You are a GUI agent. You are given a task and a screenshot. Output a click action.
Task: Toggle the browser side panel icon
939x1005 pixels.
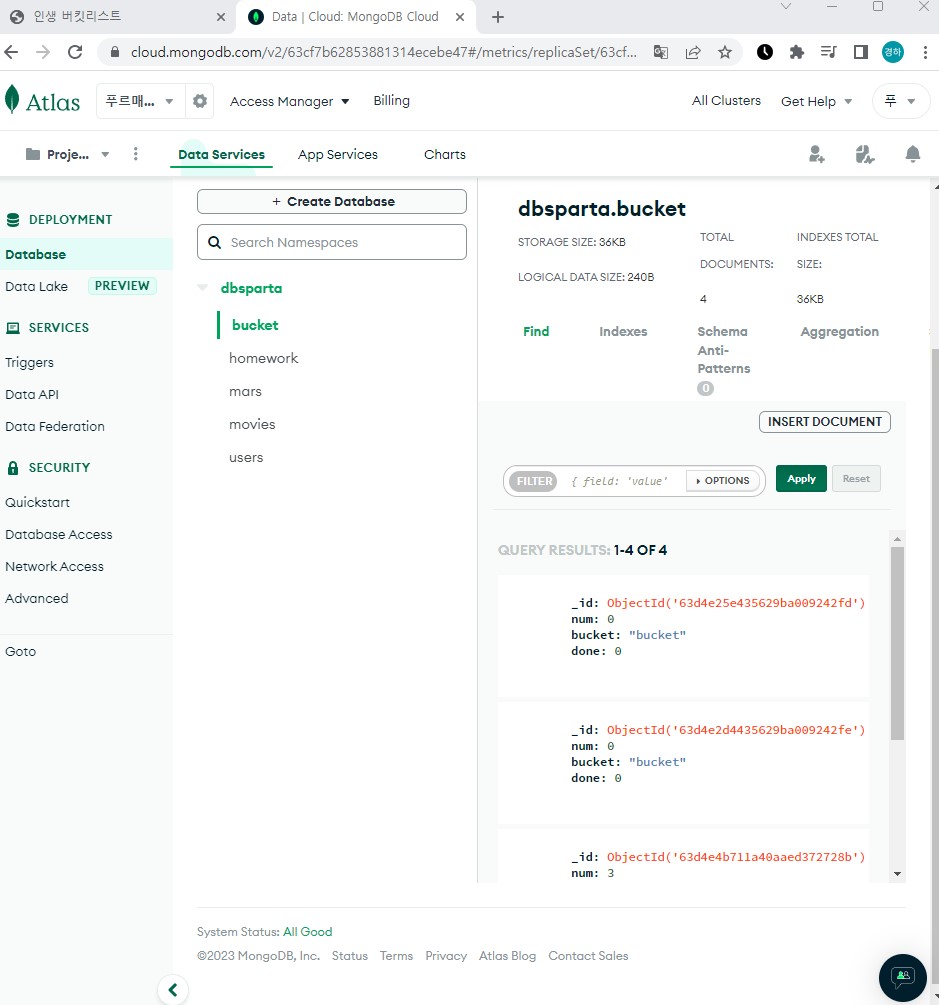[861, 52]
